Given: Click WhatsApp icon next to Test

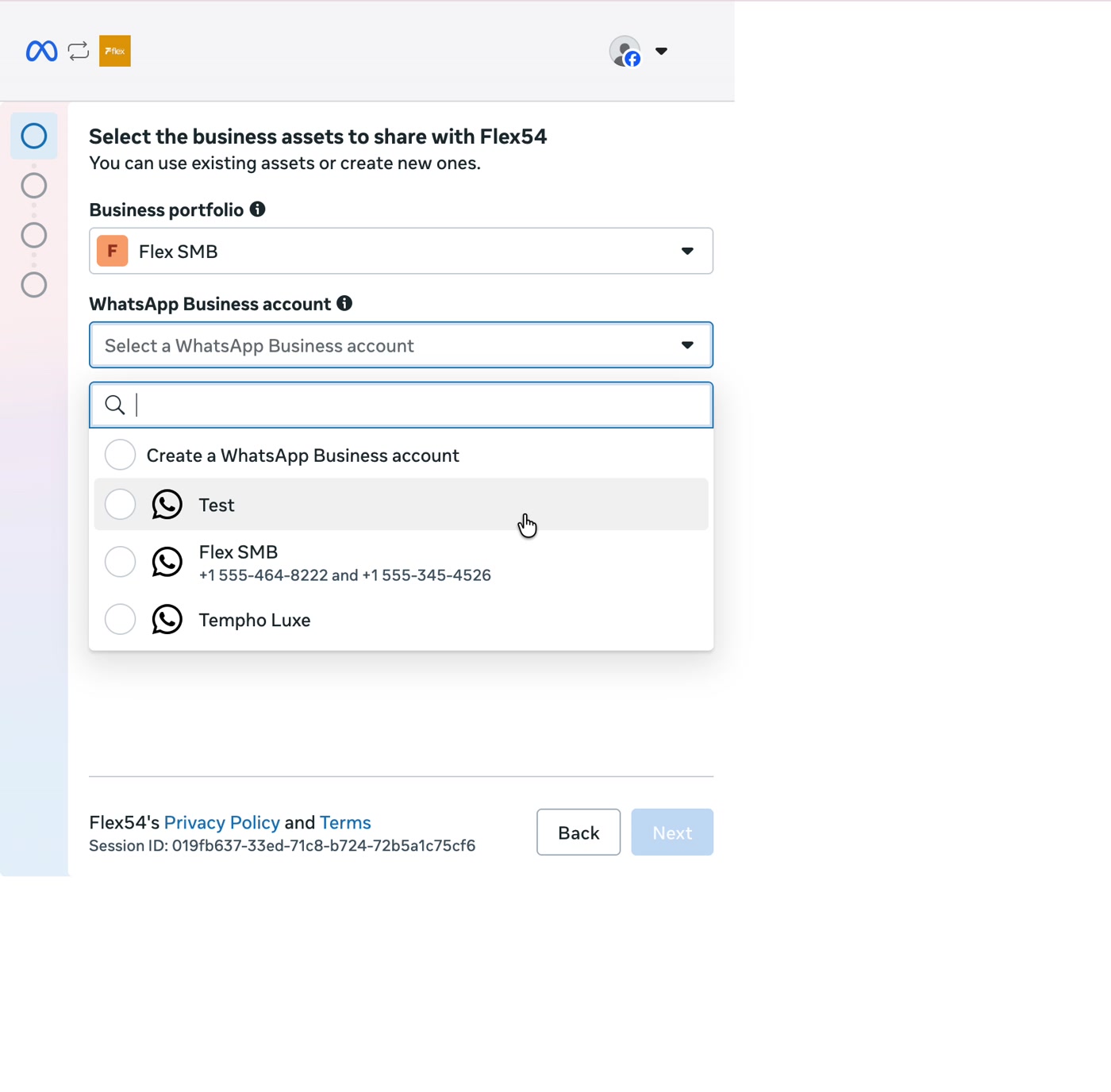Looking at the screenshot, I should click(x=167, y=505).
